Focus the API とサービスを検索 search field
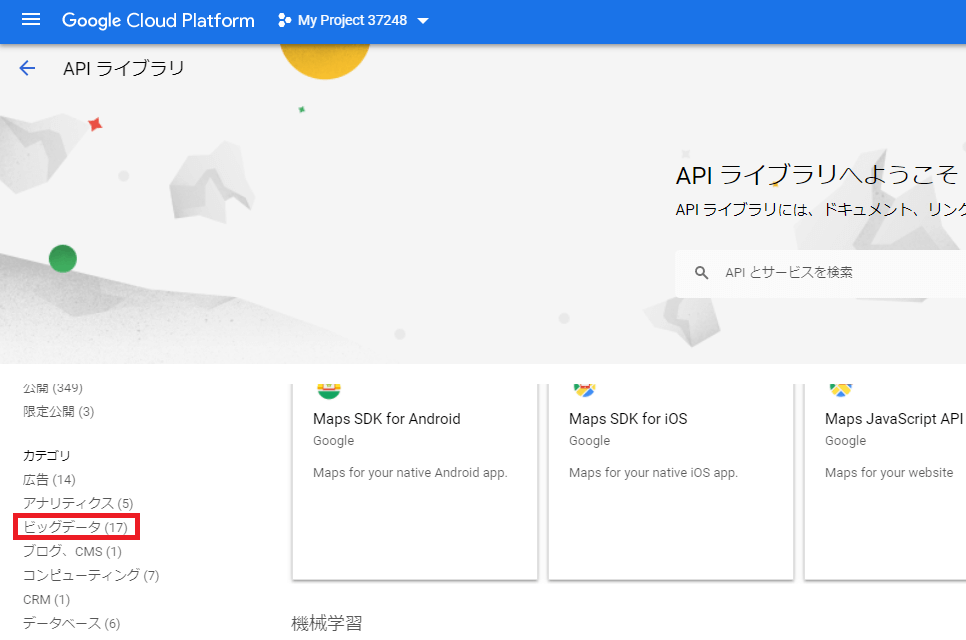Viewport: 966px width, 640px height. [821, 273]
